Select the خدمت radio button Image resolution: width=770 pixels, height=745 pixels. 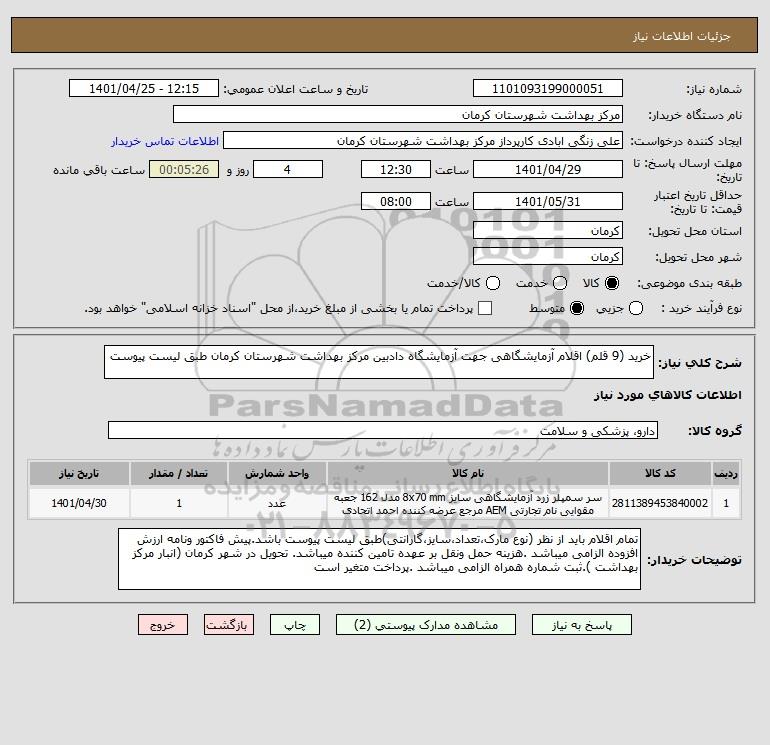[x=560, y=283]
